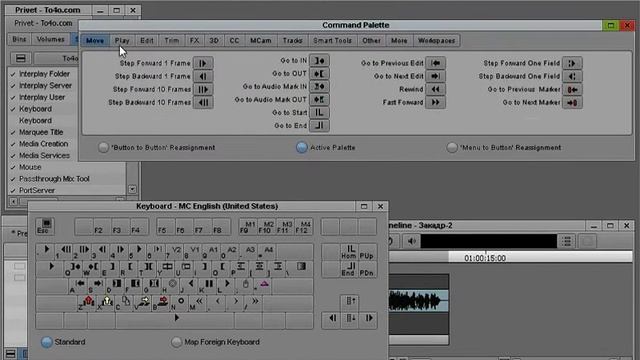
Task: Click Step Backward One Field icon
Action: point(572,76)
